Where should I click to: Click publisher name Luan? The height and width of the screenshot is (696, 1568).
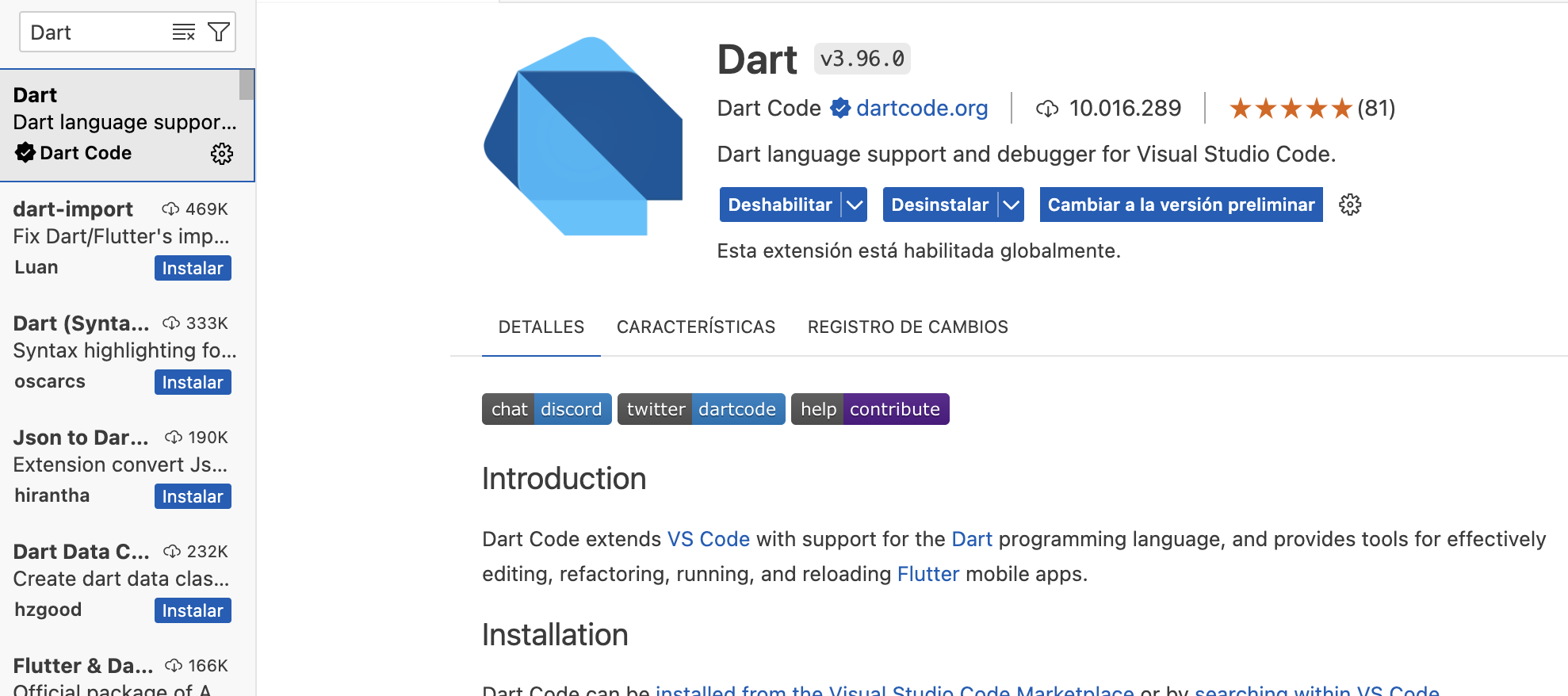point(36,267)
